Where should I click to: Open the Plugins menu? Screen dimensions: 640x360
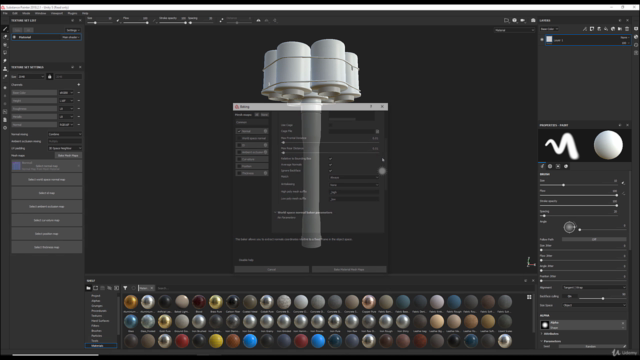tap(72, 13)
